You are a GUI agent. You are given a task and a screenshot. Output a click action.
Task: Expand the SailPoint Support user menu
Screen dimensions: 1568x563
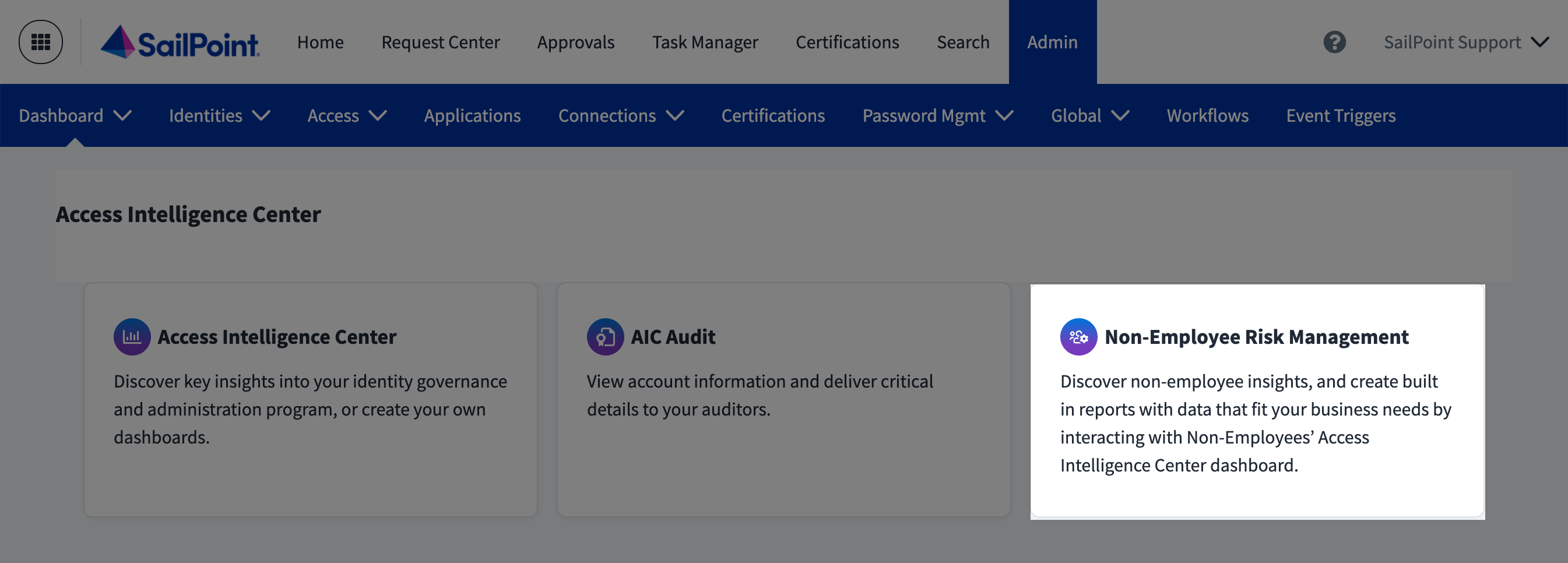[x=1467, y=42]
